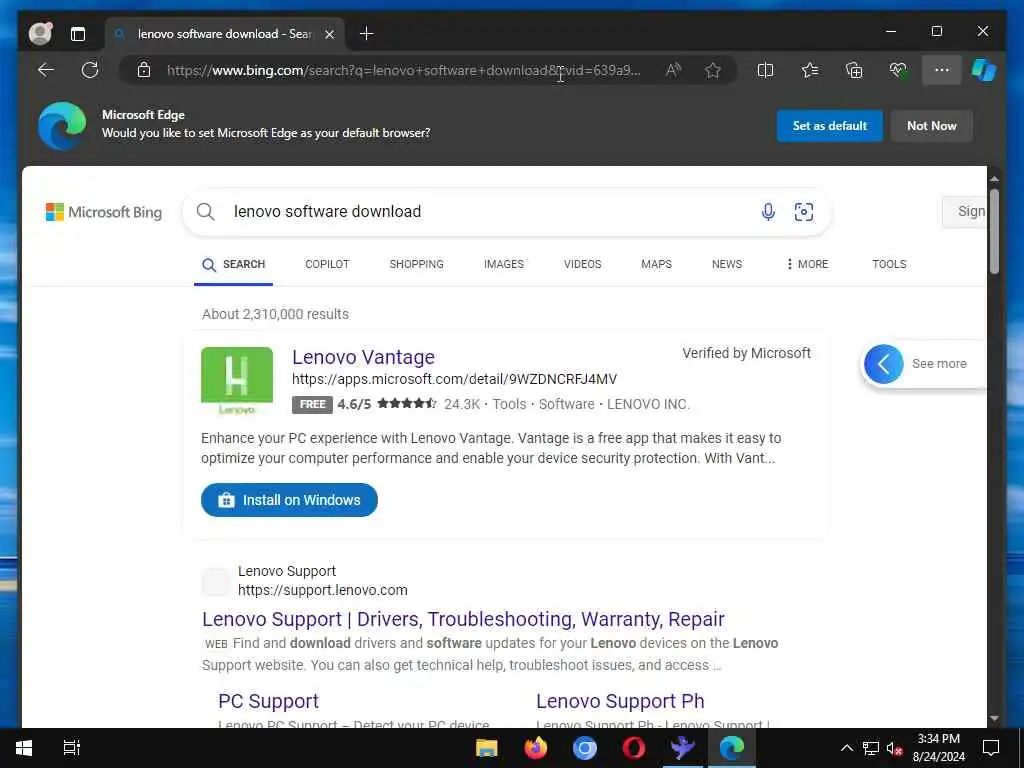This screenshot has width=1024, height=768.
Task: Open the tab actions menu icon
Action: (x=78, y=34)
